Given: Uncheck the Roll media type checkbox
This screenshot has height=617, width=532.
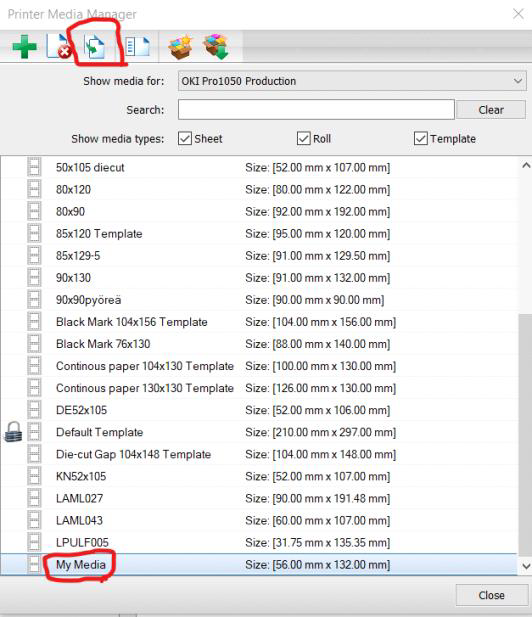Looking at the screenshot, I should pos(304,139).
